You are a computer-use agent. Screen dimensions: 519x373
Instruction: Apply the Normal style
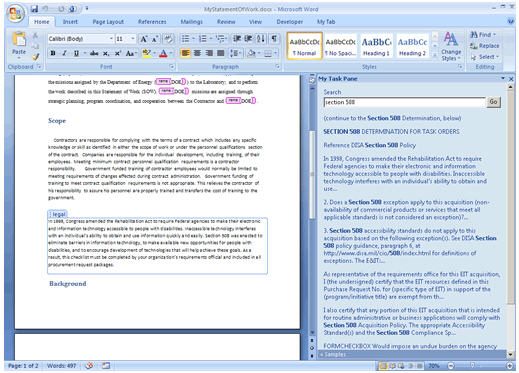coord(304,46)
